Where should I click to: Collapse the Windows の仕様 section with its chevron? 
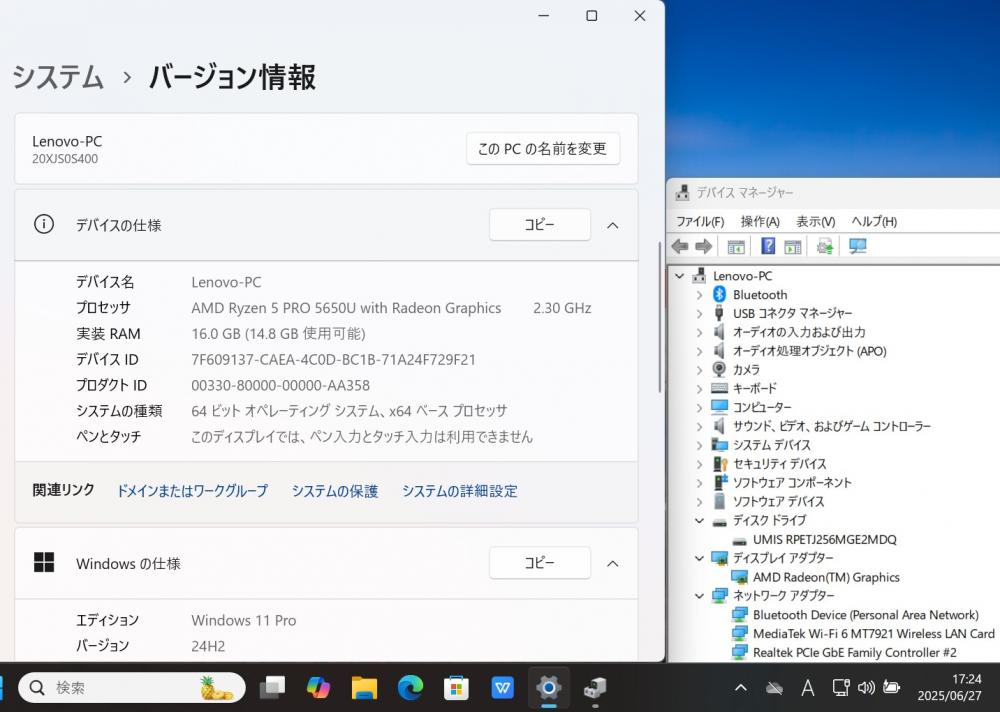pos(613,563)
